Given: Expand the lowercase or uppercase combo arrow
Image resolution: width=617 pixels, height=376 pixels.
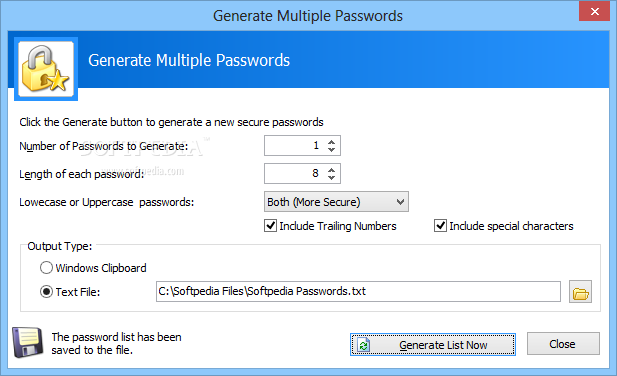Looking at the screenshot, I should pos(401,202).
